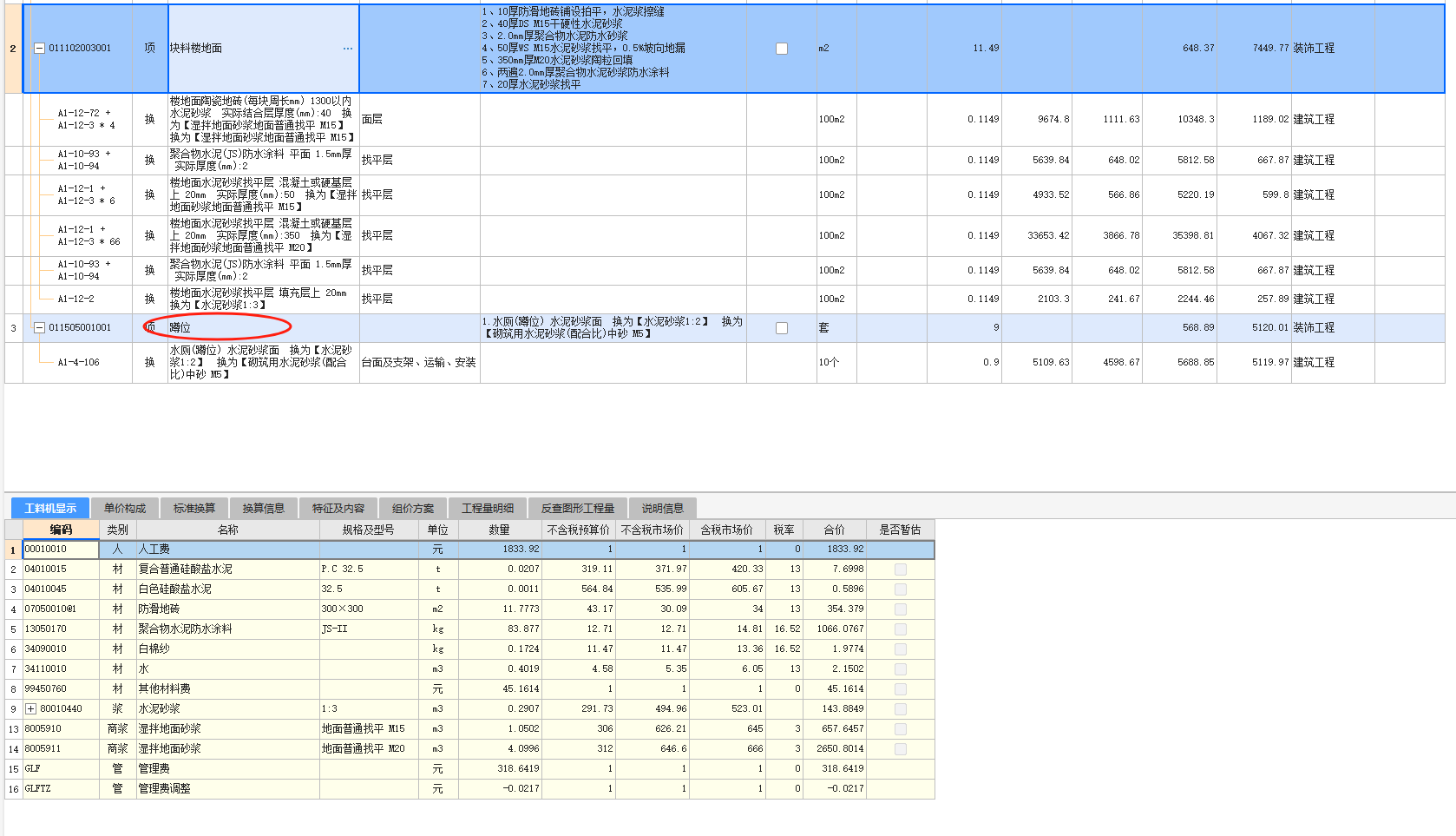This screenshot has height=836, width=1456.
Task: Open the 说明信息 tab
Action: pyautogui.click(x=663, y=509)
